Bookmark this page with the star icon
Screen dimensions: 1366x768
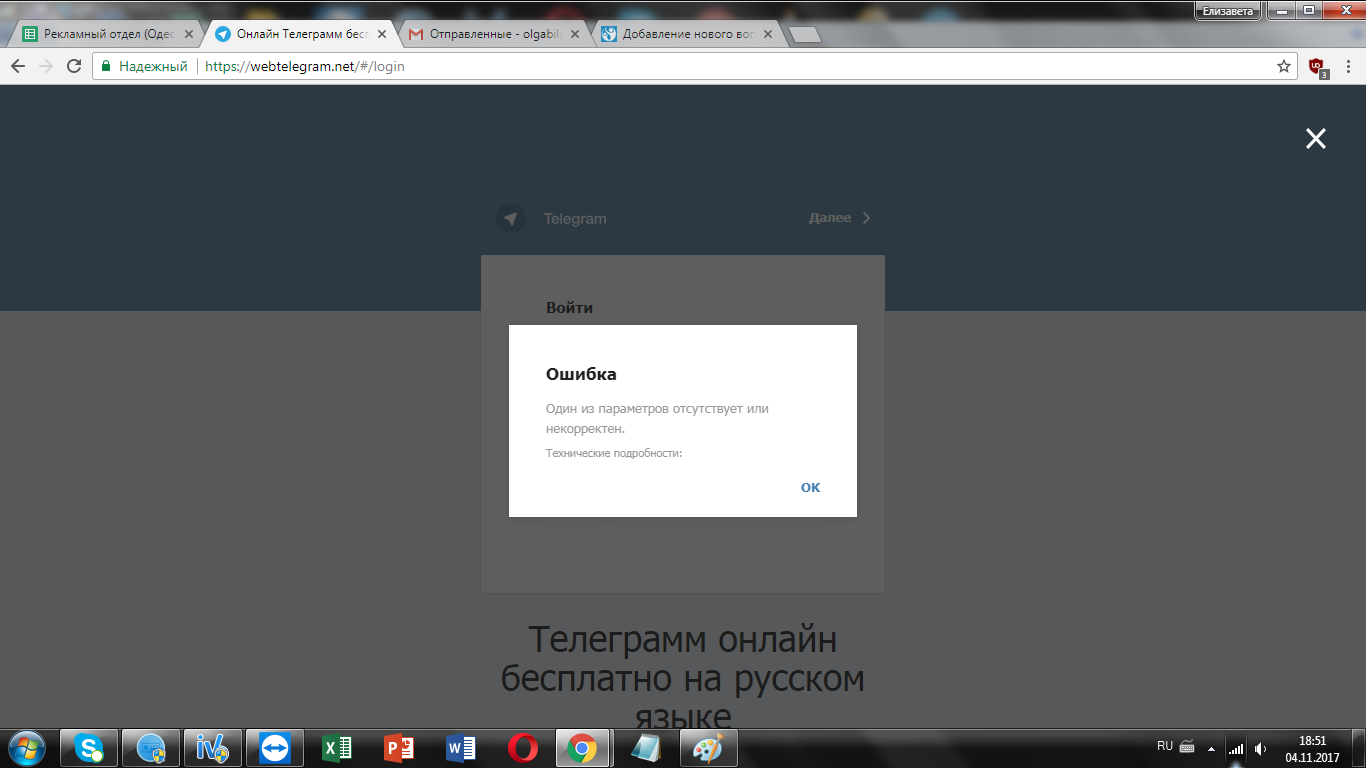point(1284,66)
